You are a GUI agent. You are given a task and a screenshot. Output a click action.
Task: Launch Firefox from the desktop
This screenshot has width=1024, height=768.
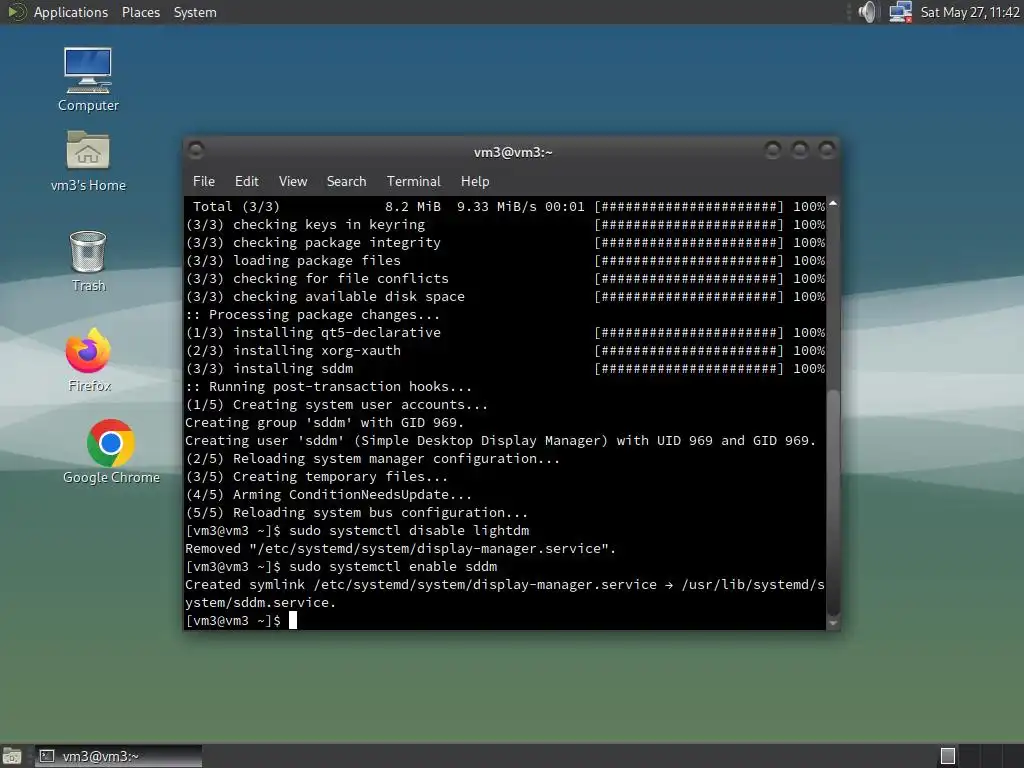coord(89,360)
